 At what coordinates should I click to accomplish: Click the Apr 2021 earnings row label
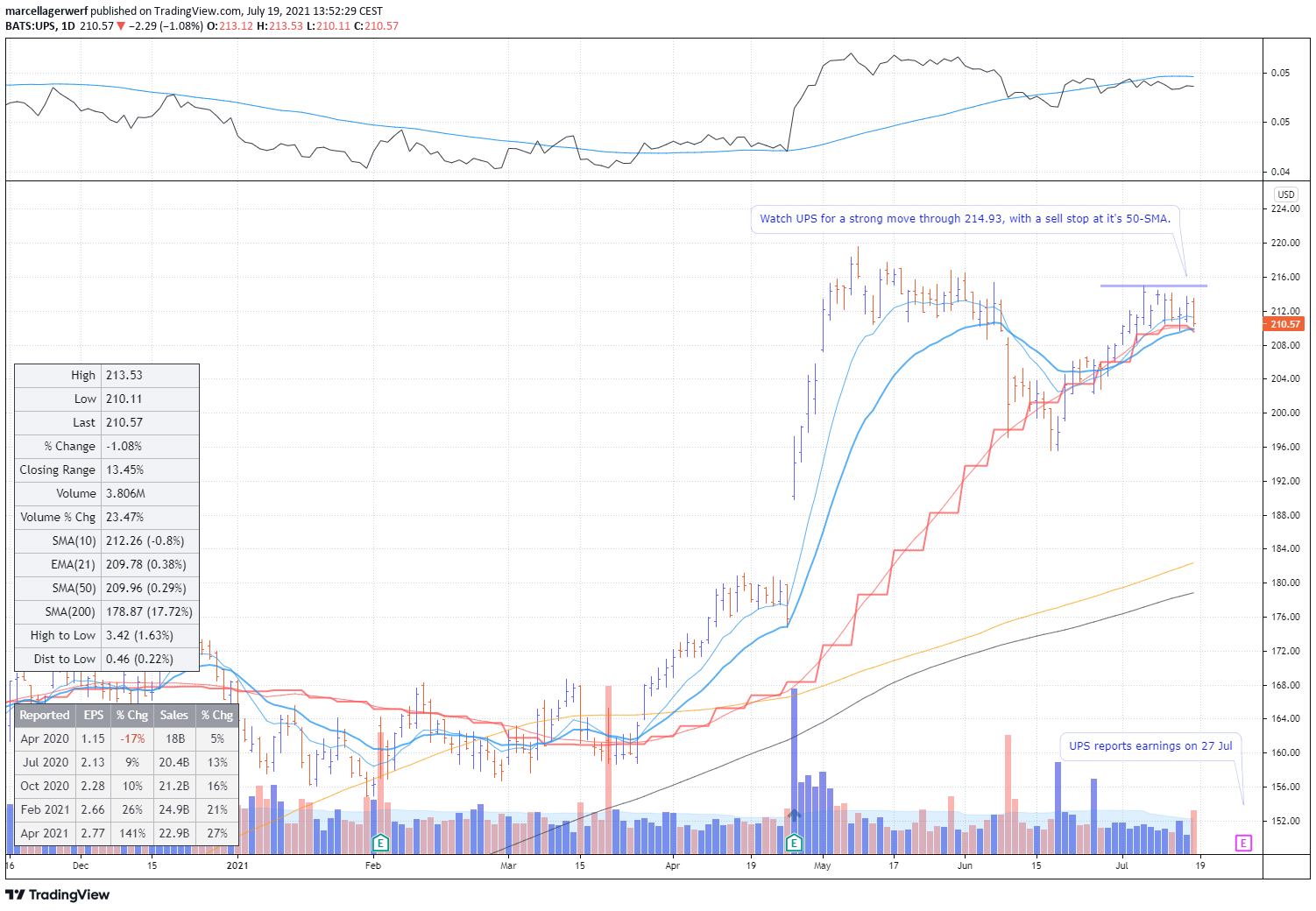pyautogui.click(x=45, y=833)
